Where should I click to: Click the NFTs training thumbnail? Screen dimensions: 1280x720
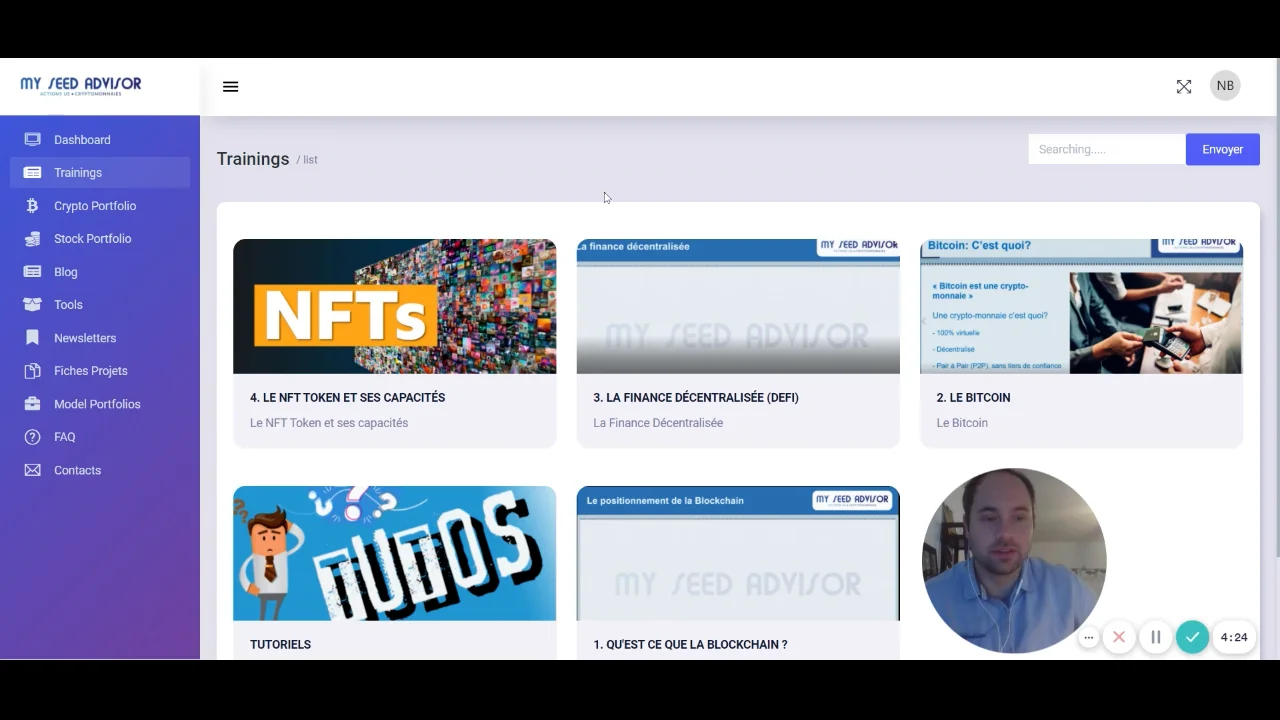394,306
